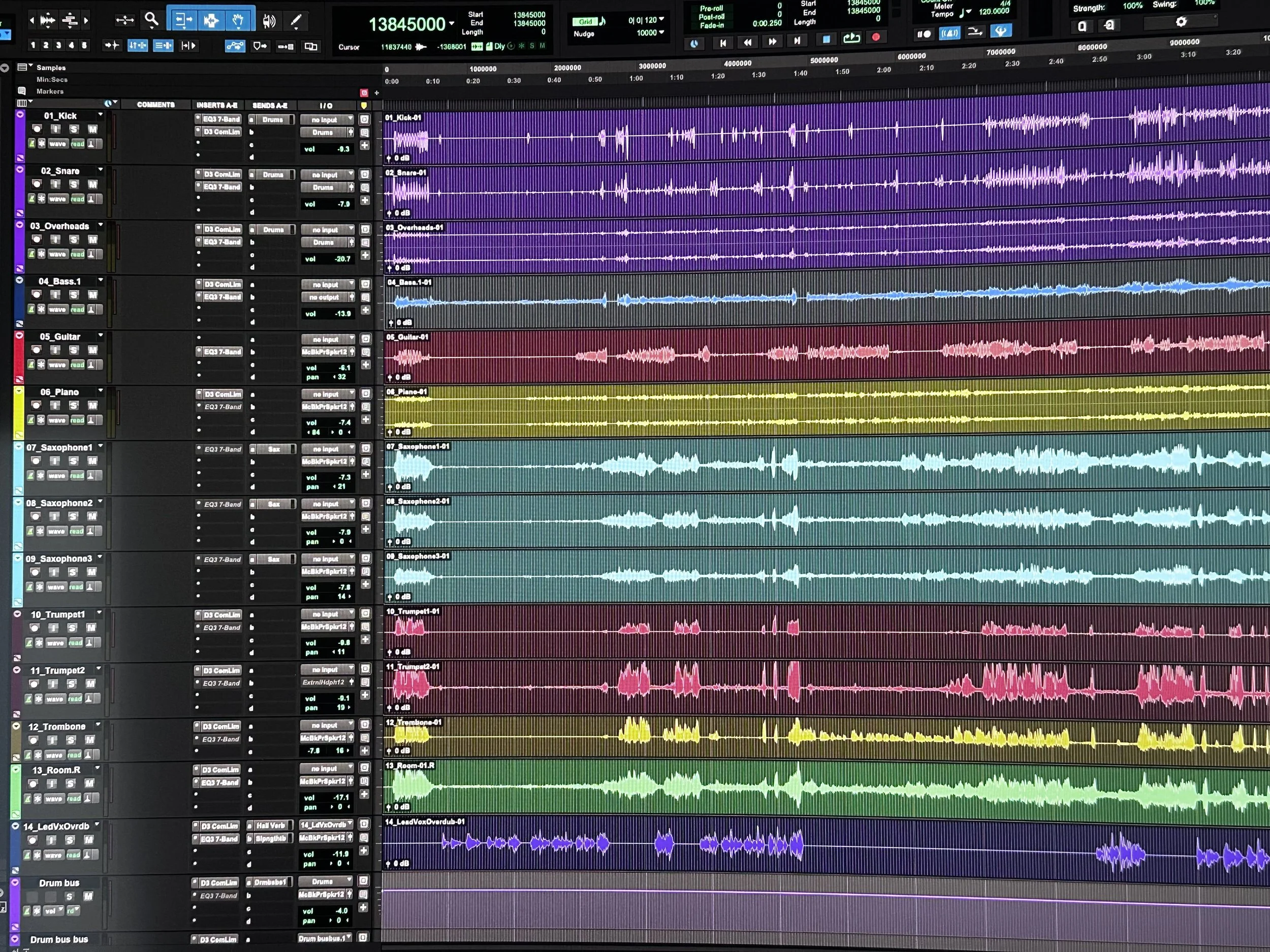This screenshot has width=1270, height=952.
Task: Select the Zoomer magnifying glass tool
Action: point(151,20)
